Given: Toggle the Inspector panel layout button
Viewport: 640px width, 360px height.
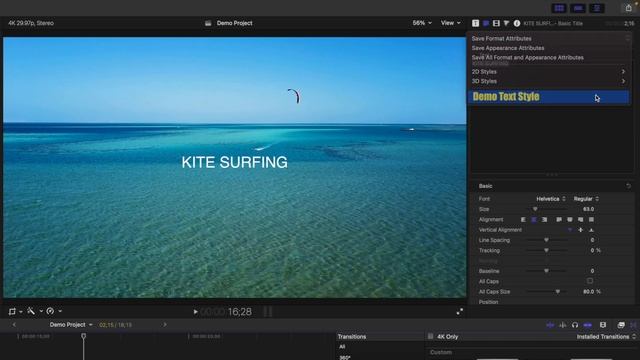Looking at the screenshot, I should pos(597,8).
